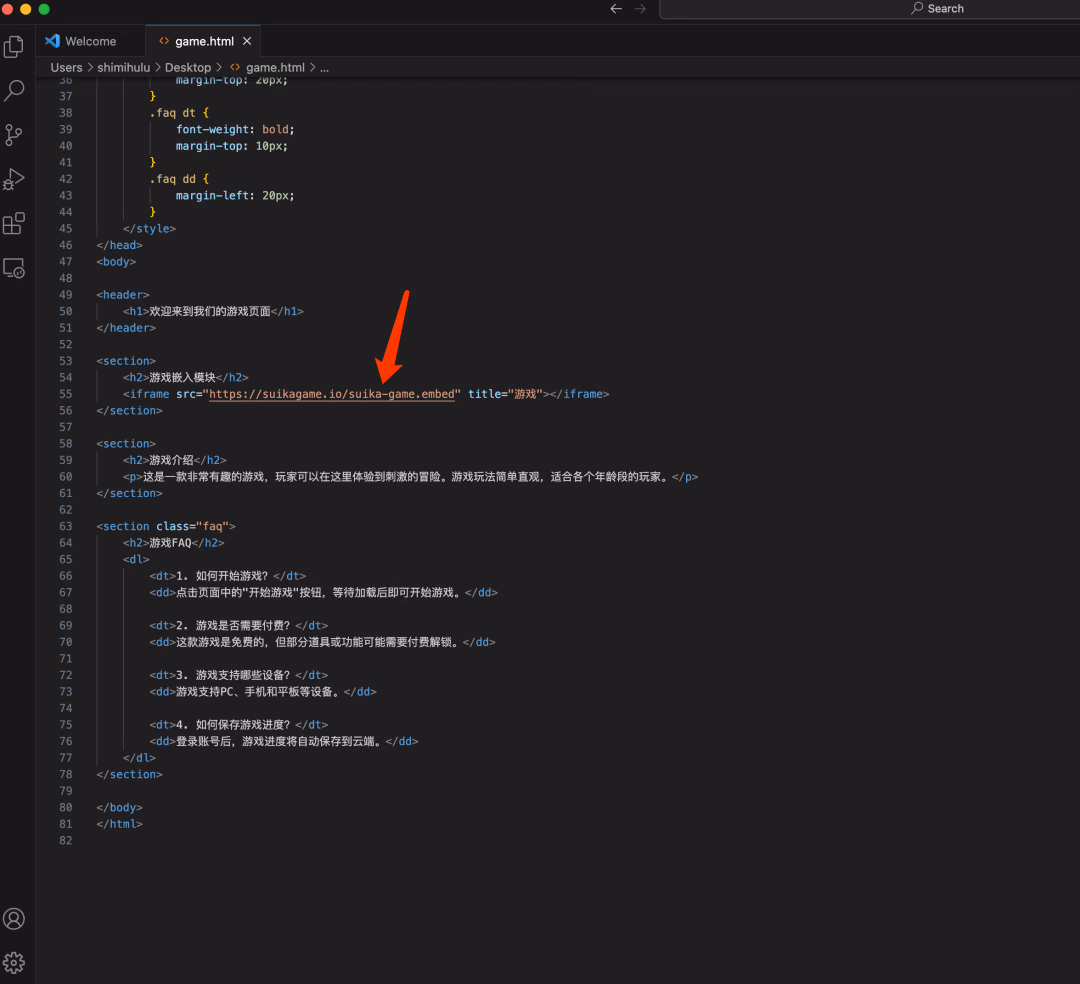1080x984 pixels.
Task: Click the dd line 这款游戏是免费的
Action: [x=322, y=642]
